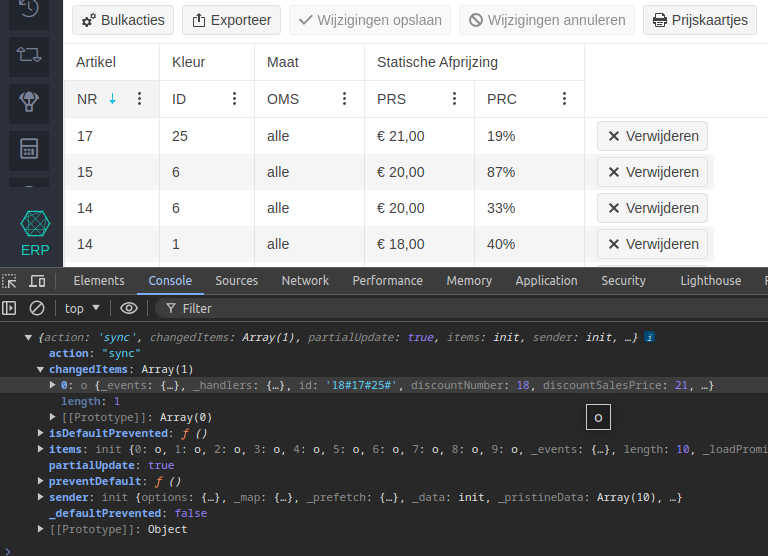Expand changedItems entry 0
This screenshot has width=768, height=556.
click(52, 385)
